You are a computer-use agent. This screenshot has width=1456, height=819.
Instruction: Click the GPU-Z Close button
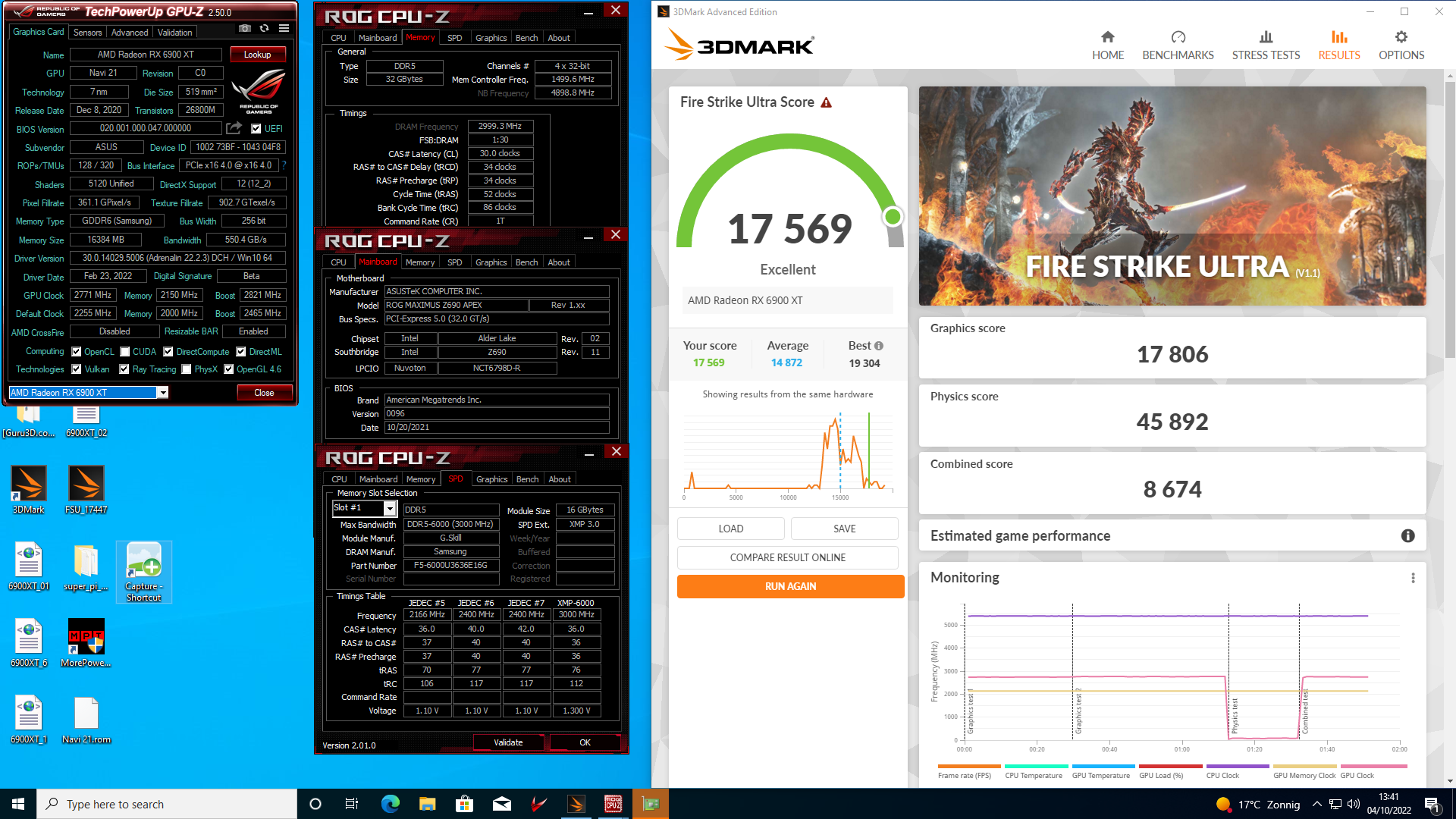point(264,393)
